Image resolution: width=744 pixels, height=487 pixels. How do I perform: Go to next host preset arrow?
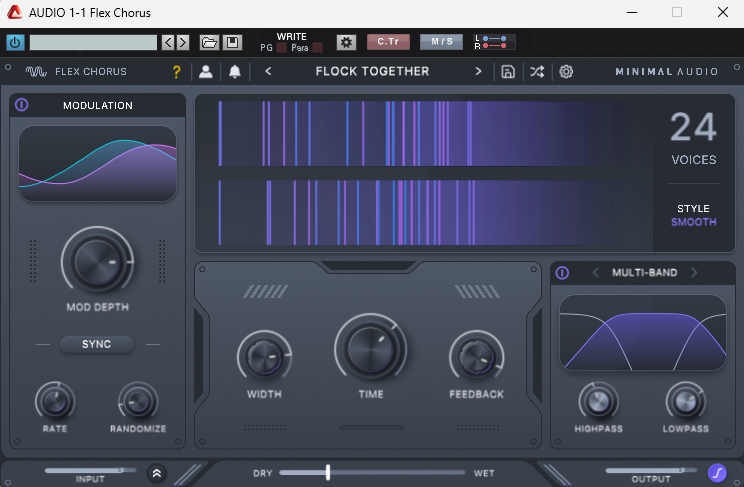(x=183, y=43)
